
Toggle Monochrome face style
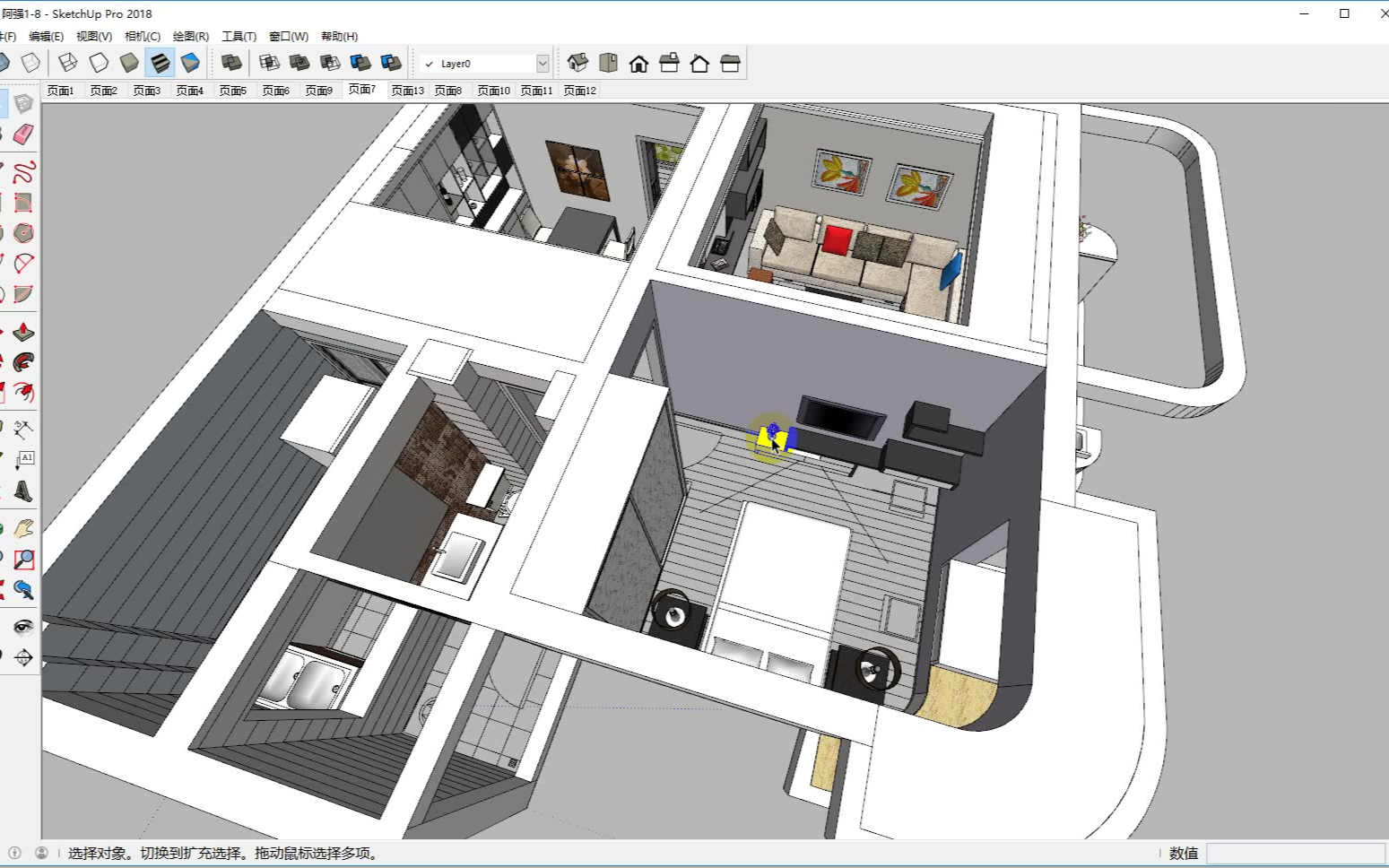pyautogui.click(x=190, y=63)
